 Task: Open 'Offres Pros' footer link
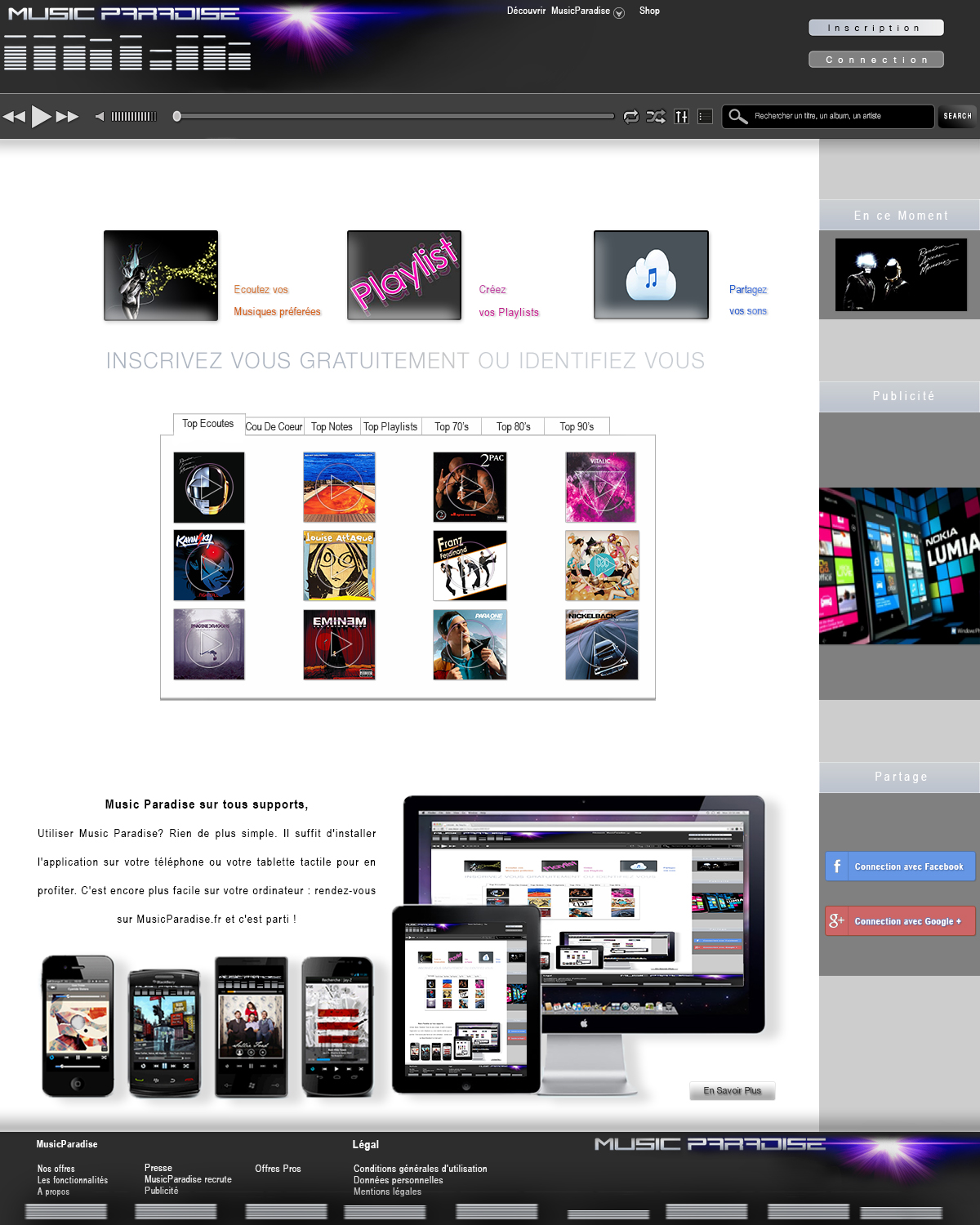click(x=278, y=1169)
